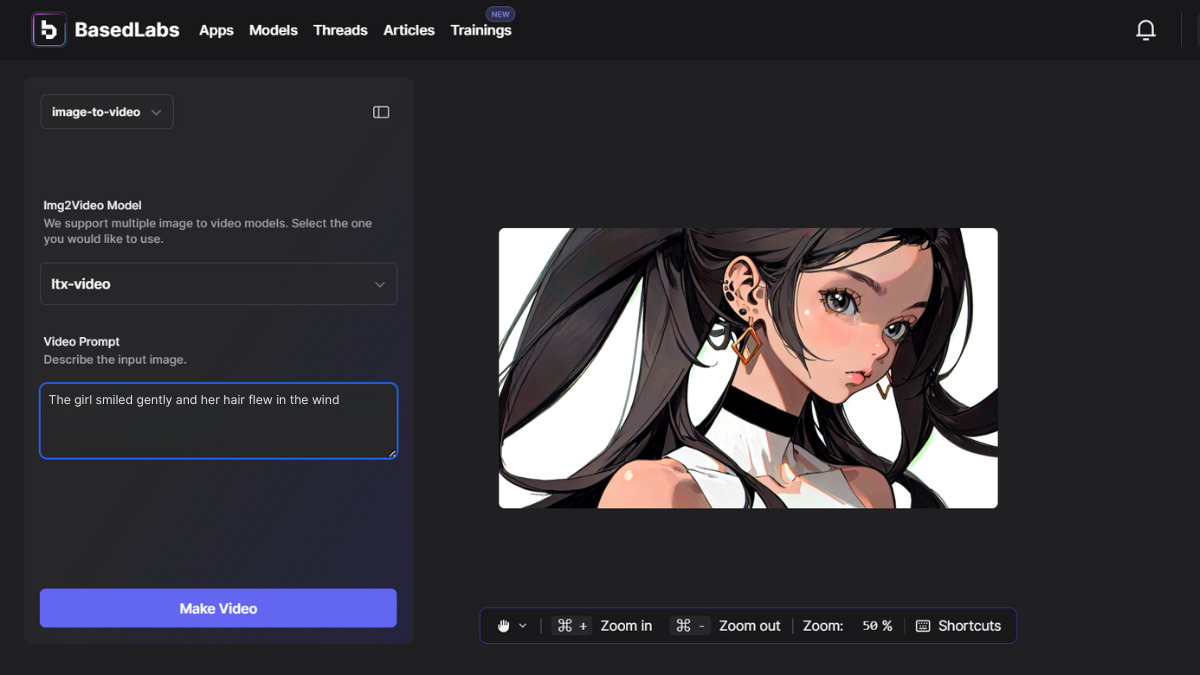The height and width of the screenshot is (675, 1200).
Task: Click 'Describe the input image.' helper text
Action: (x=115, y=359)
